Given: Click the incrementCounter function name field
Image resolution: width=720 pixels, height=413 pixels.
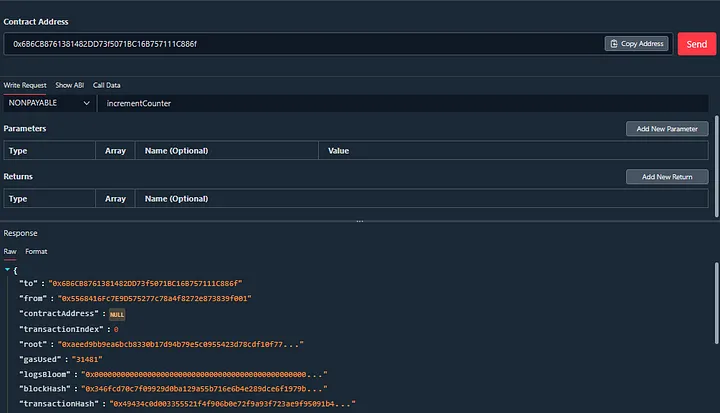Looking at the screenshot, I should 400,103.
